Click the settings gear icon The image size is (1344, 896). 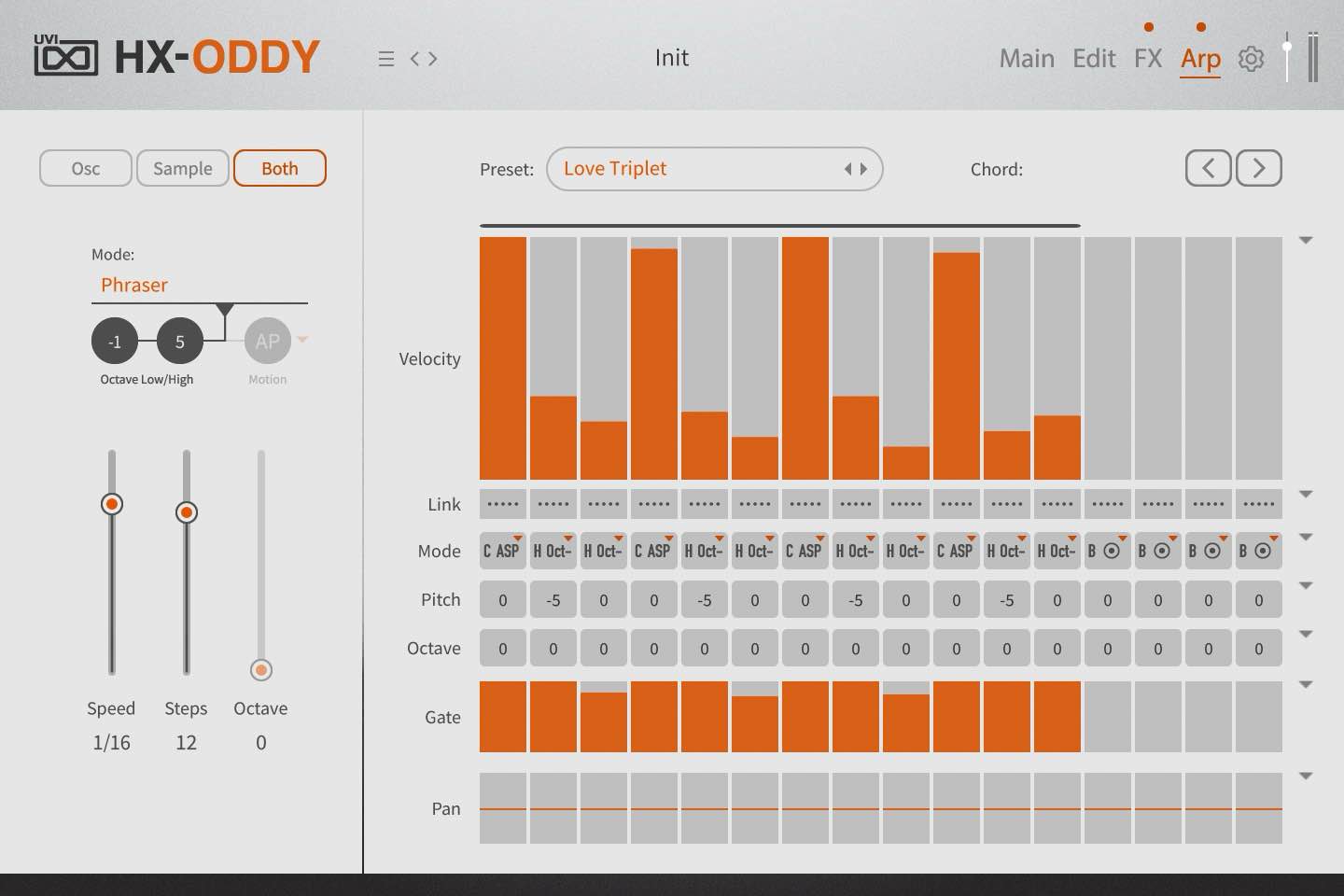tap(1251, 59)
